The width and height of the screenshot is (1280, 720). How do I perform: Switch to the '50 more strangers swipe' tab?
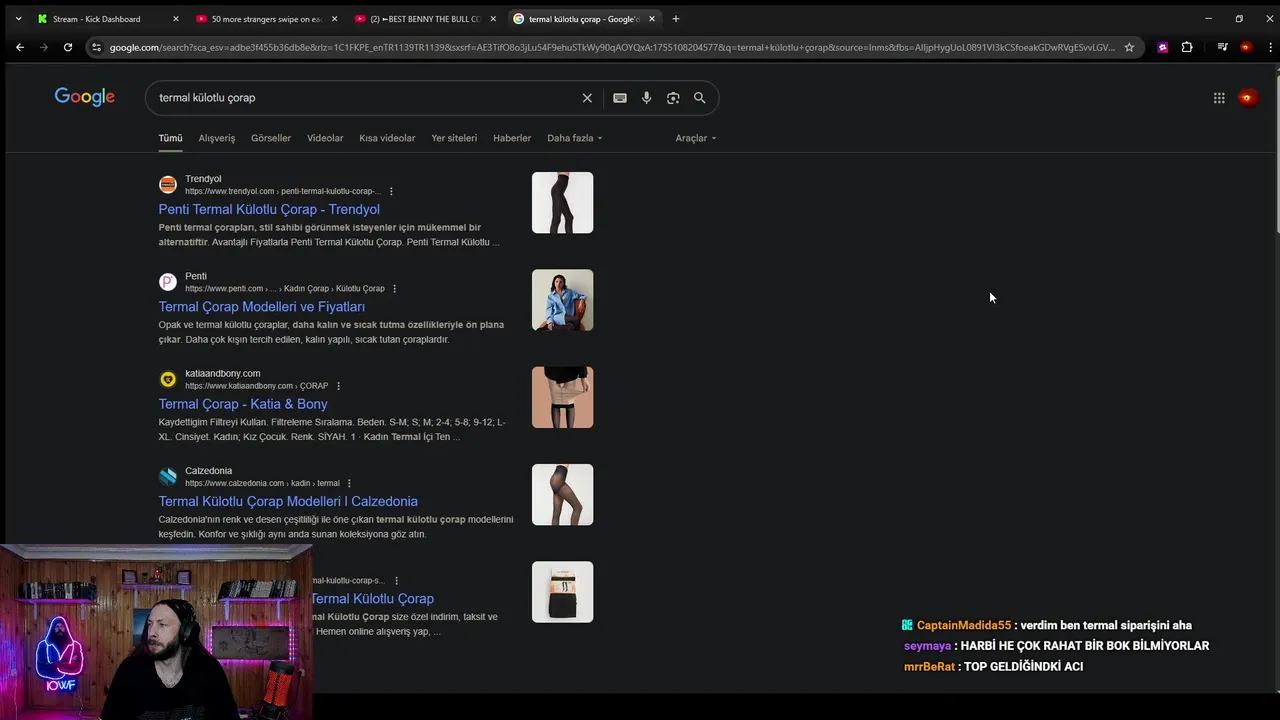[x=266, y=19]
